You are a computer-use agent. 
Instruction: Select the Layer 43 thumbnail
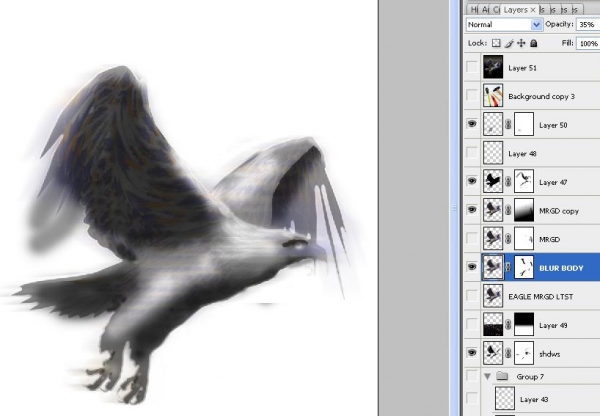click(505, 398)
